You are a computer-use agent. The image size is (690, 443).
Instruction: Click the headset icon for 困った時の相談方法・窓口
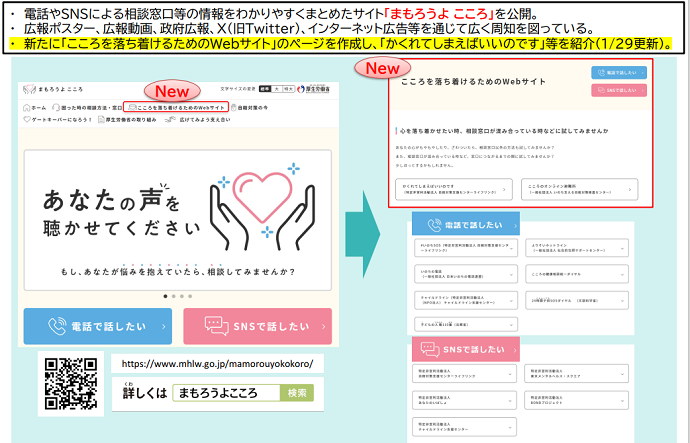(56, 107)
